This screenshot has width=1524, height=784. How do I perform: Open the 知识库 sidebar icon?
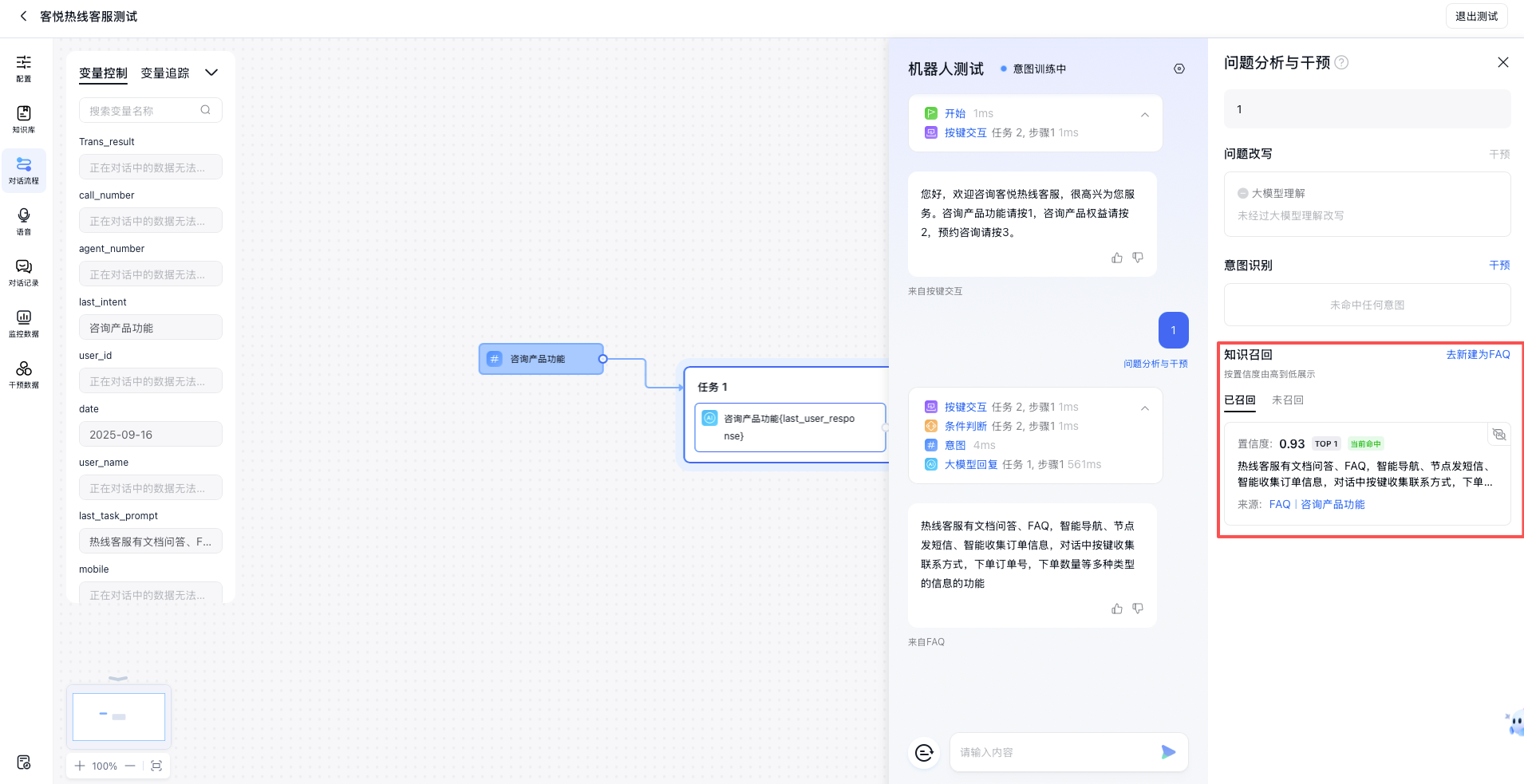24,119
